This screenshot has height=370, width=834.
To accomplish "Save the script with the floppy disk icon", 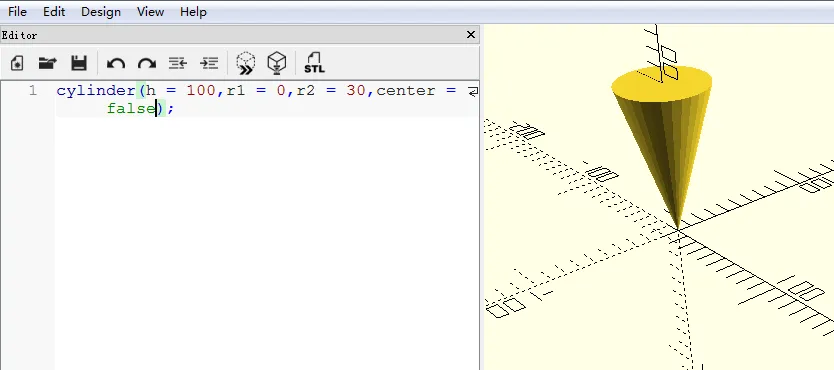I will click(x=79, y=63).
